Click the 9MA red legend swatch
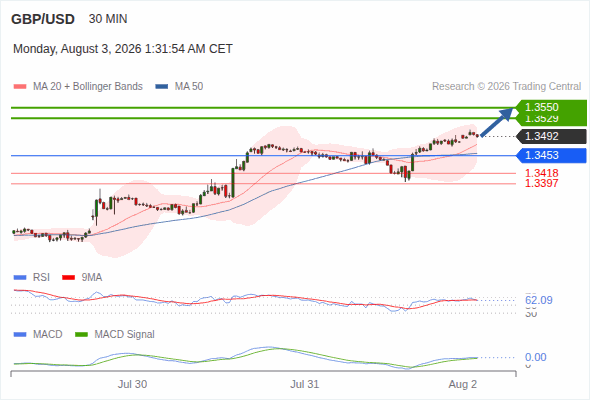The image size is (590, 400). pyautogui.click(x=68, y=278)
